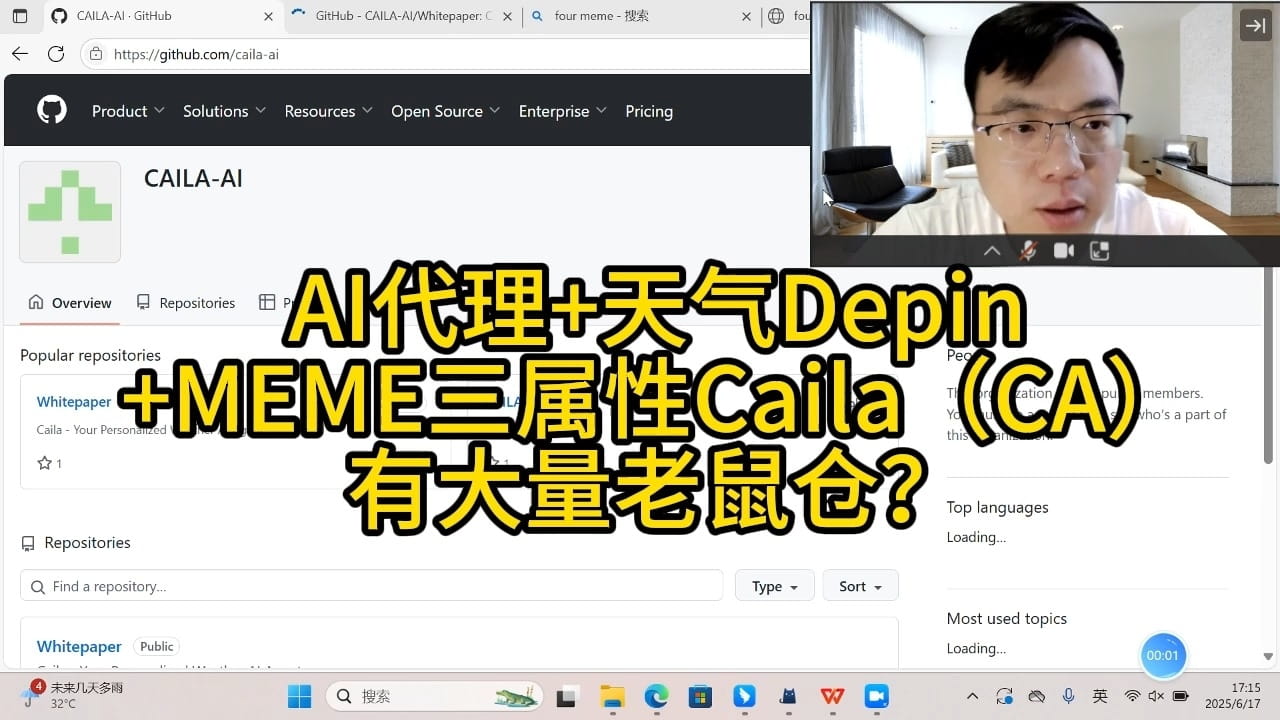Click the 'Find a repository' search field
Viewport: 1280px width, 720px height.
tap(370, 586)
